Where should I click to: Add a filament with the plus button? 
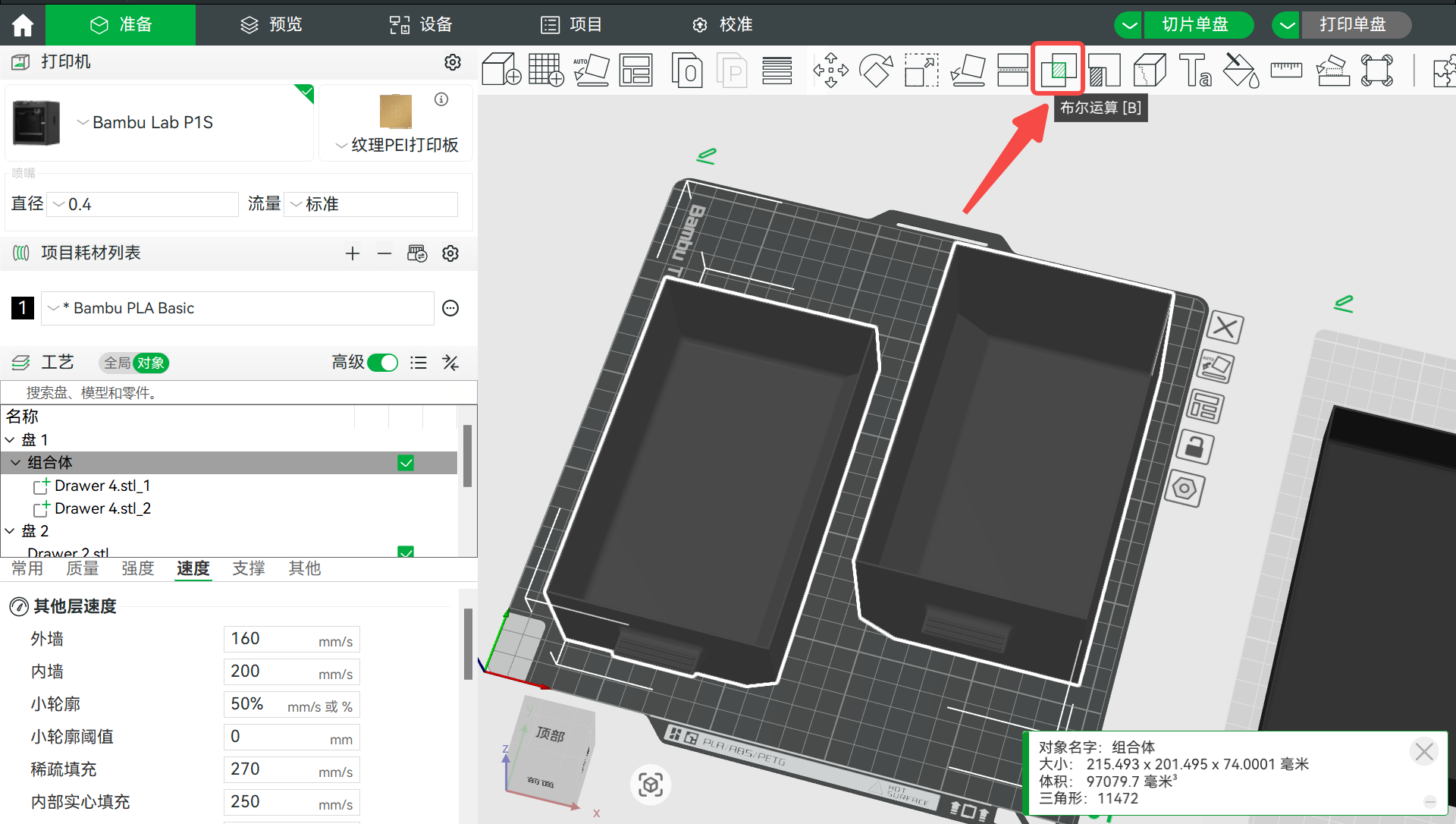(353, 253)
